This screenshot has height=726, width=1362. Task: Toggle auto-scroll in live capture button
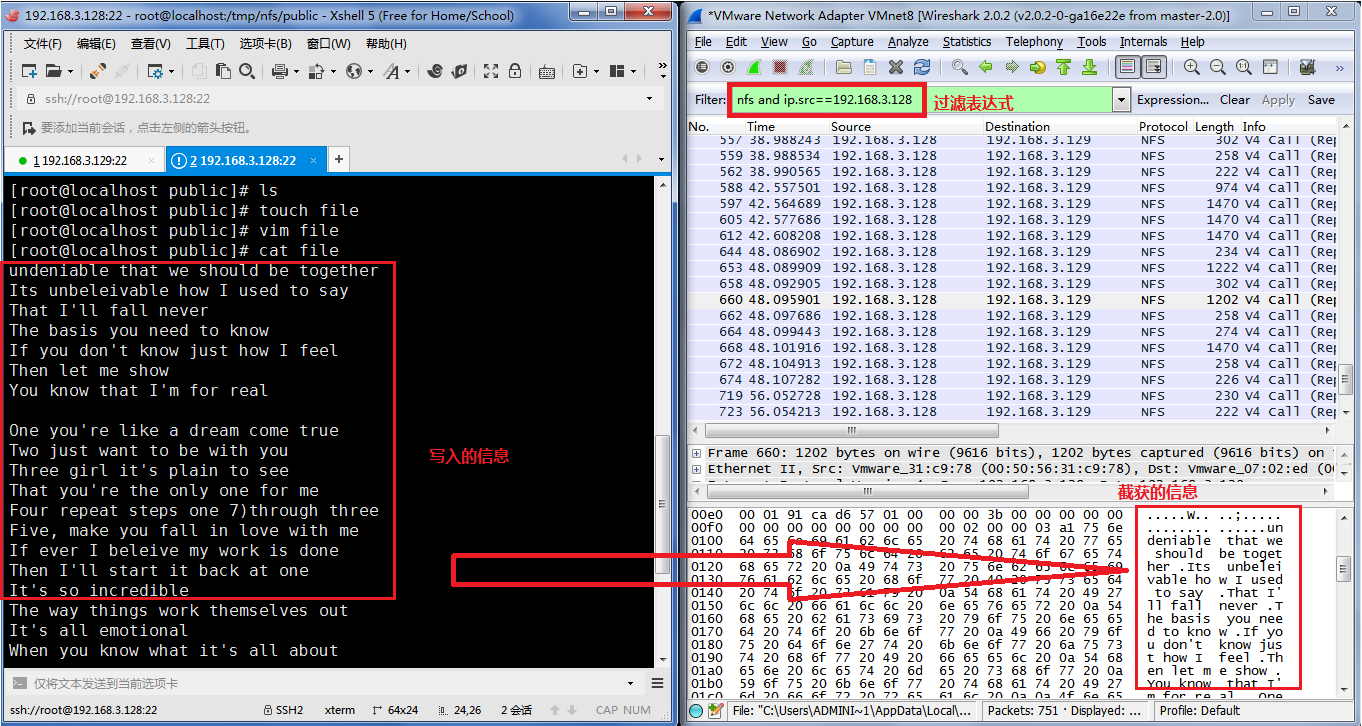[1154, 68]
